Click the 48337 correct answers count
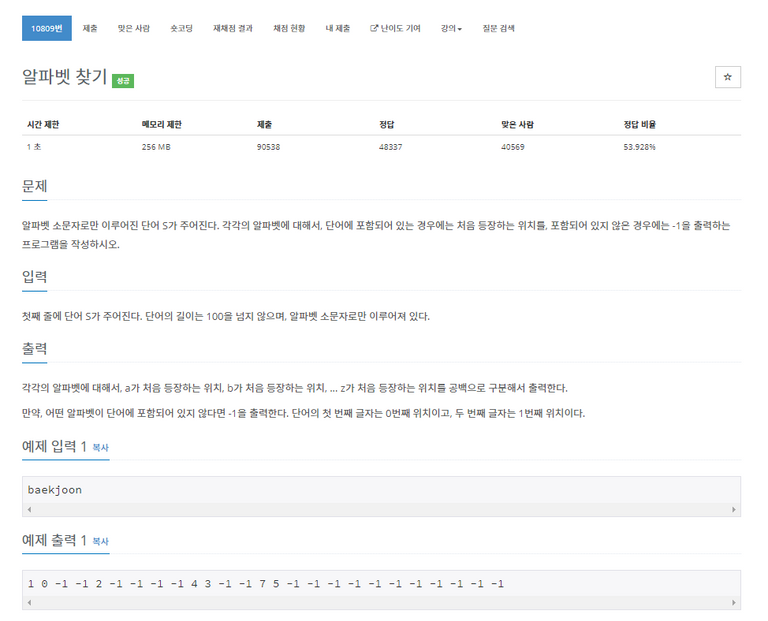The height and width of the screenshot is (621, 768). pos(390,147)
